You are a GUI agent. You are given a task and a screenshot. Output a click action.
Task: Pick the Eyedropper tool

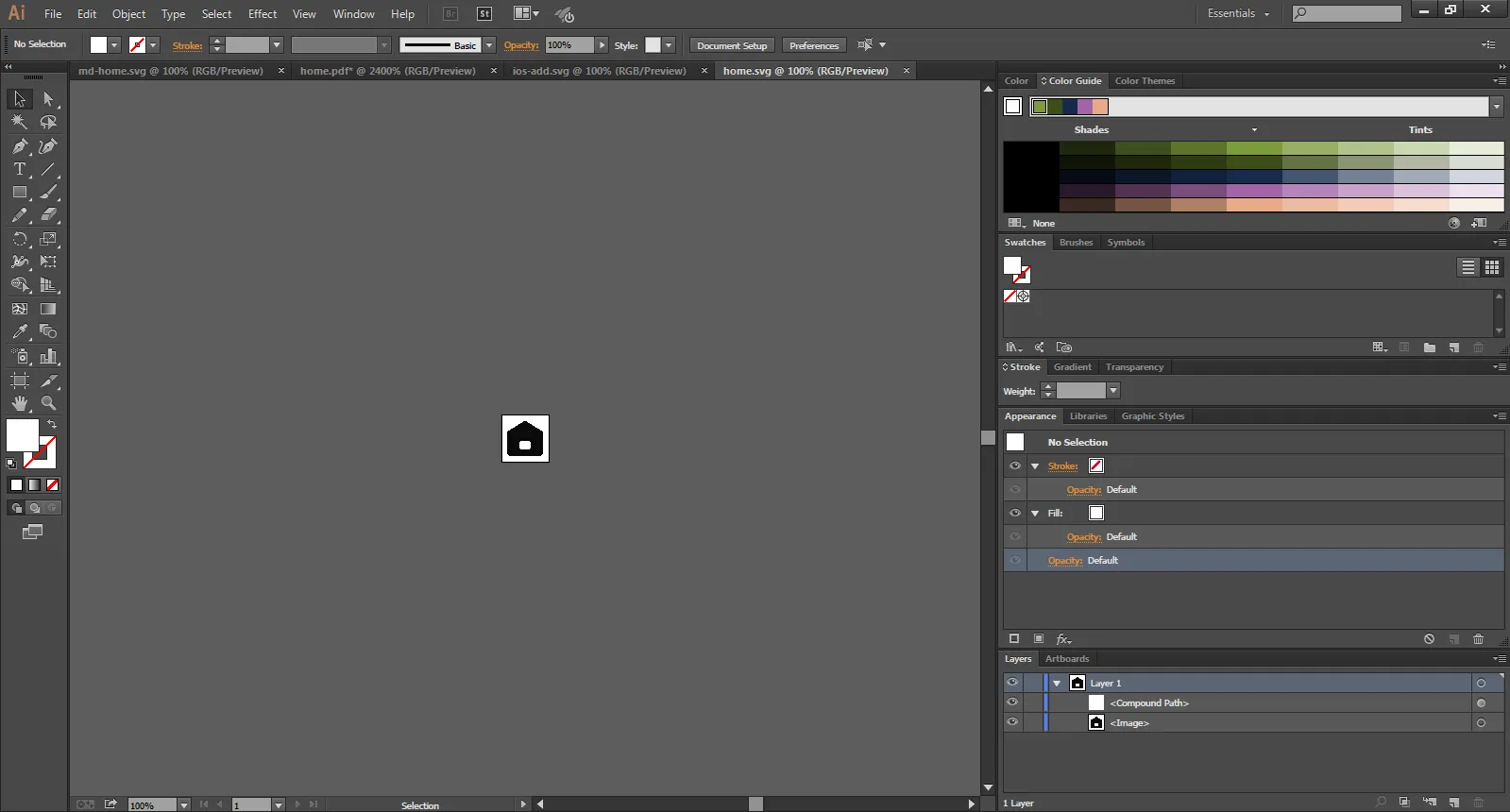(19, 332)
